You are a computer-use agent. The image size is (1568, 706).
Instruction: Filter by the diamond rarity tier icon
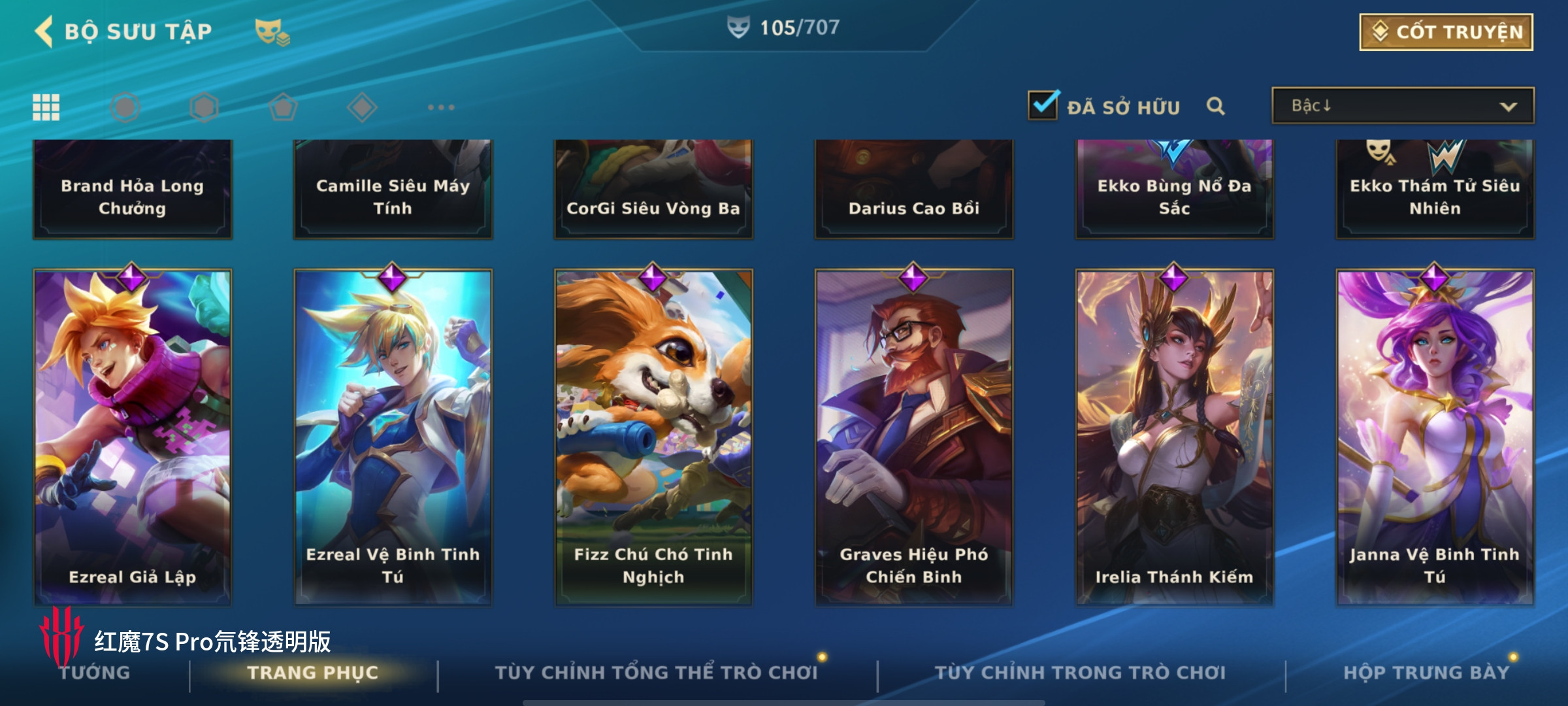(362, 107)
